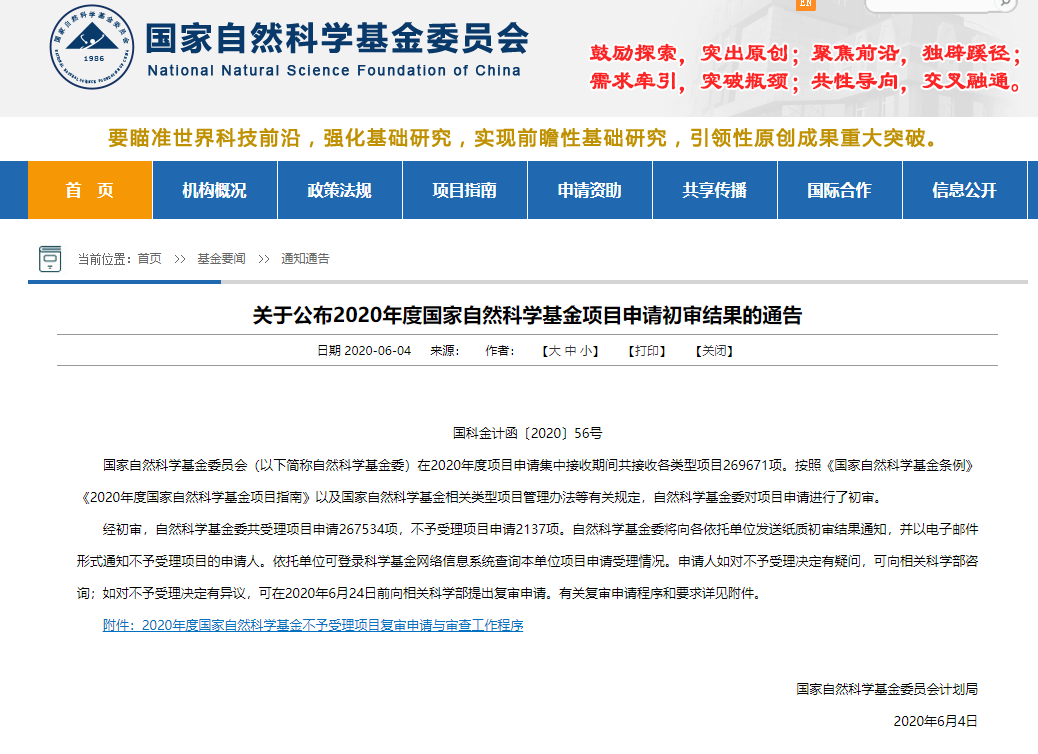Click the paragraph starting 经初审，自然科学基金委
The height and width of the screenshot is (754, 1038).
[x=527, y=561]
